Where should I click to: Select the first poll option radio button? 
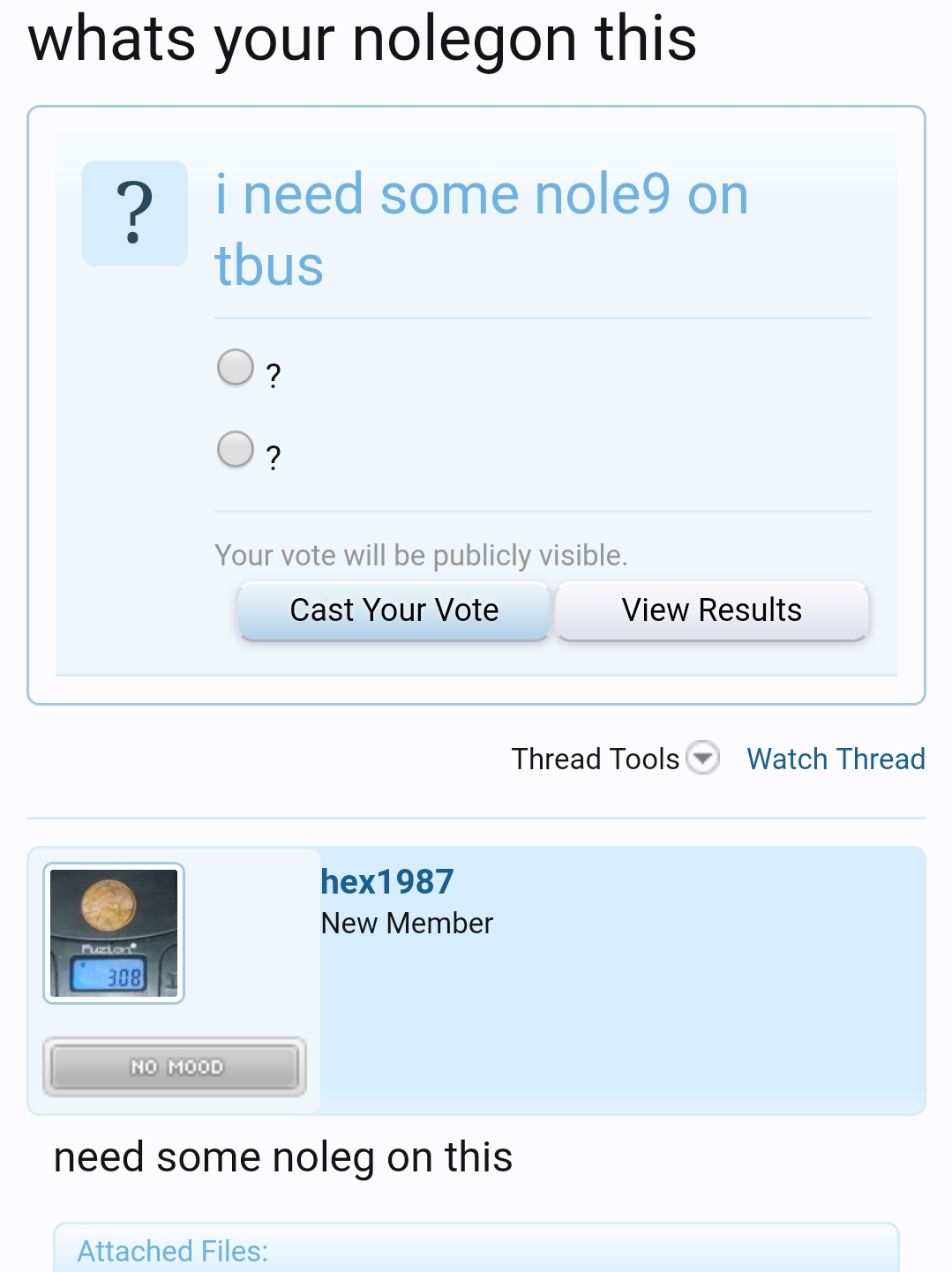coord(236,368)
